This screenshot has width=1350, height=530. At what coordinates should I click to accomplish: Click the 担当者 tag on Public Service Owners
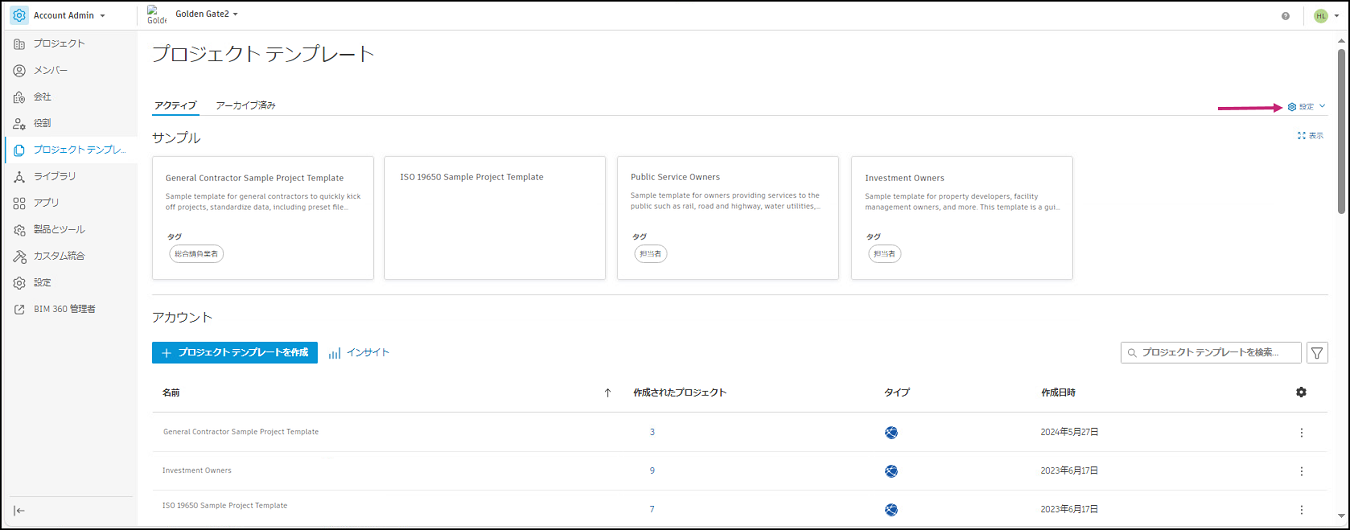pyautogui.click(x=651, y=254)
